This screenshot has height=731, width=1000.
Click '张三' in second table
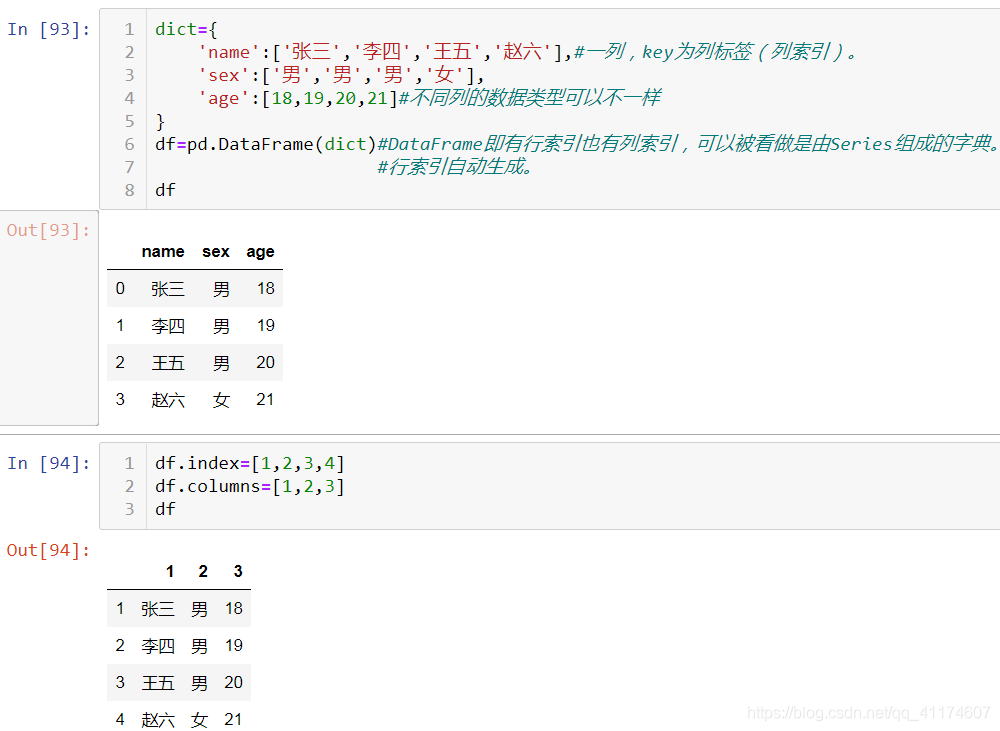pyautogui.click(x=158, y=609)
